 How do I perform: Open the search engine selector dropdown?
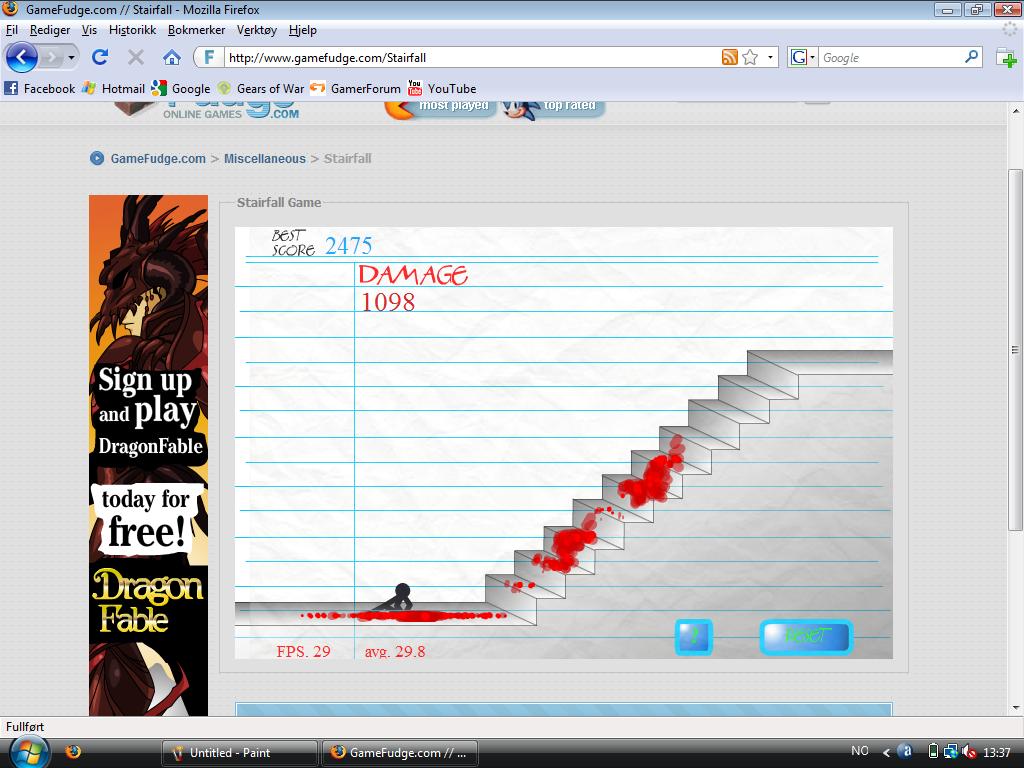803,57
